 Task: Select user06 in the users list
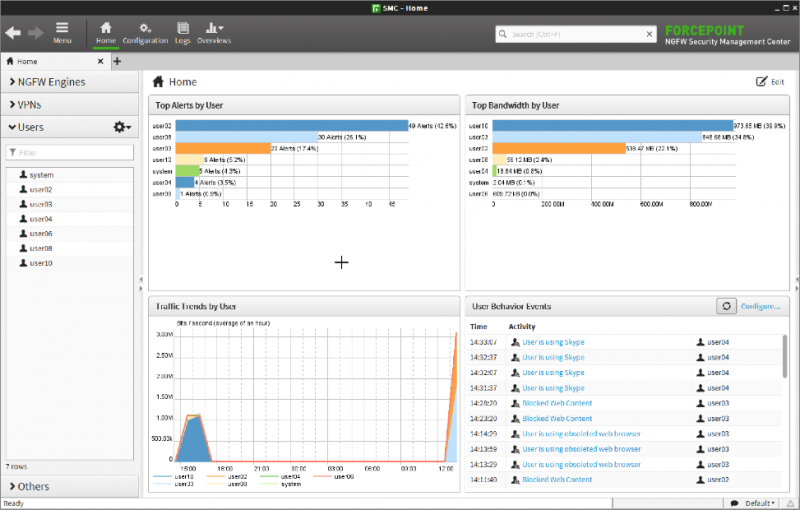70,234
